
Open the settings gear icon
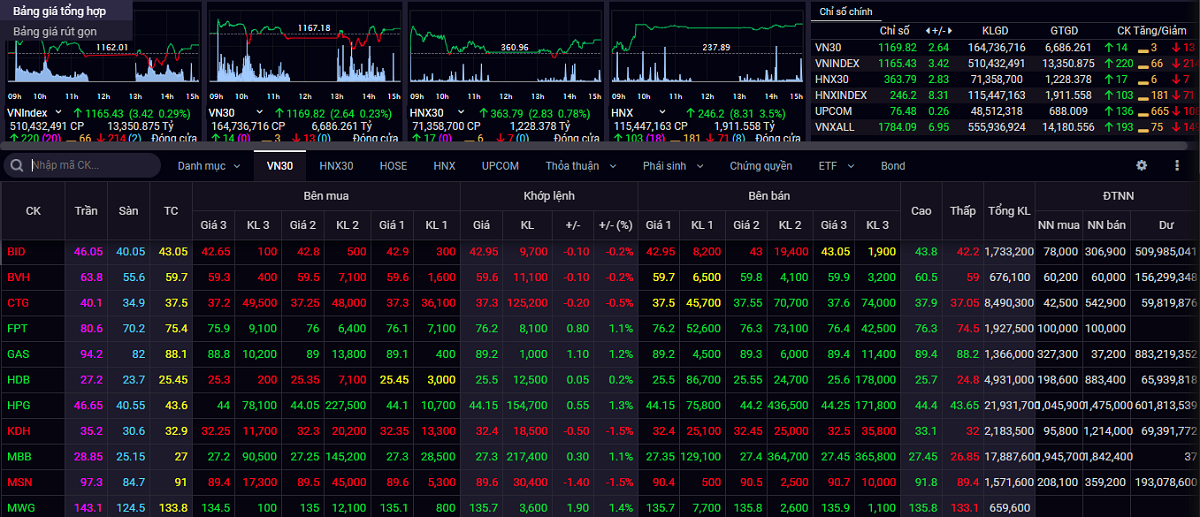[1141, 166]
